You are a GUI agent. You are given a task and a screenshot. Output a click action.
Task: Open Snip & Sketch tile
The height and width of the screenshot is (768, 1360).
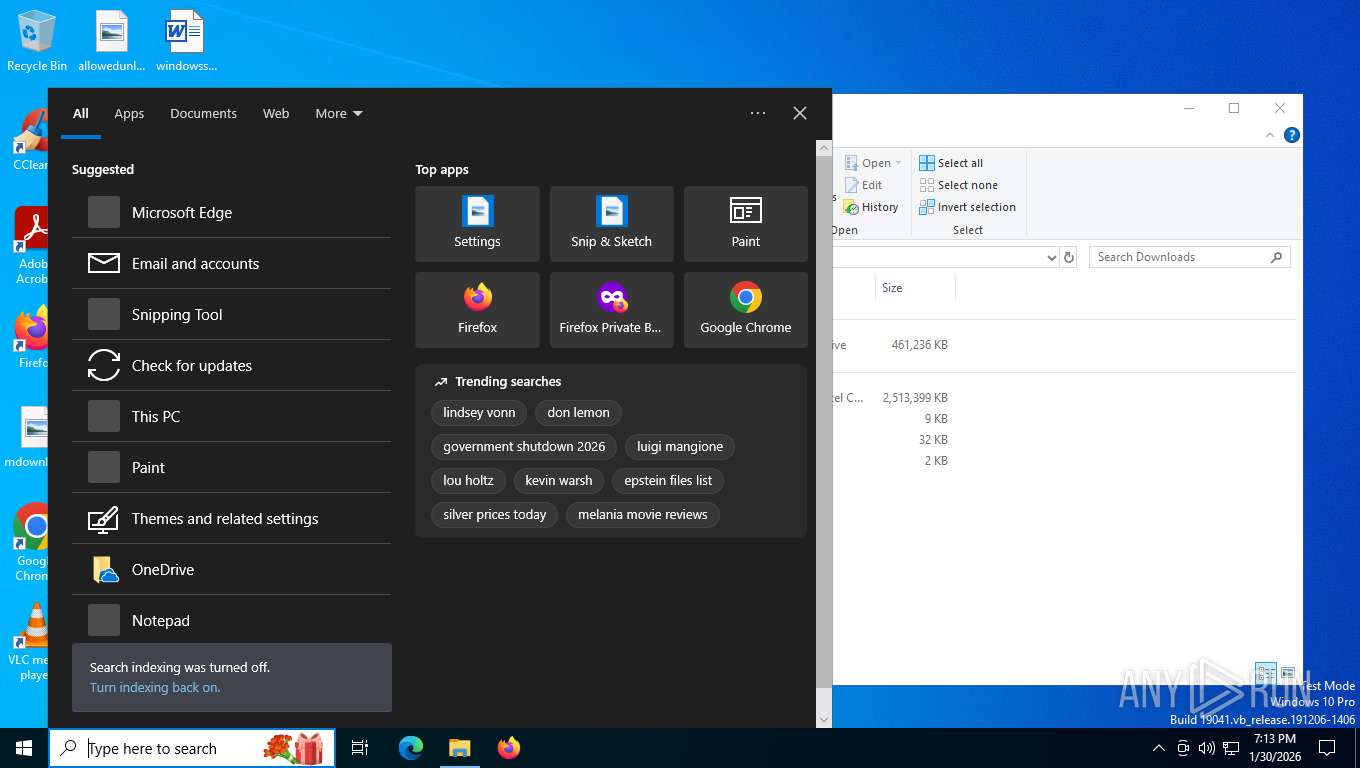(611, 224)
